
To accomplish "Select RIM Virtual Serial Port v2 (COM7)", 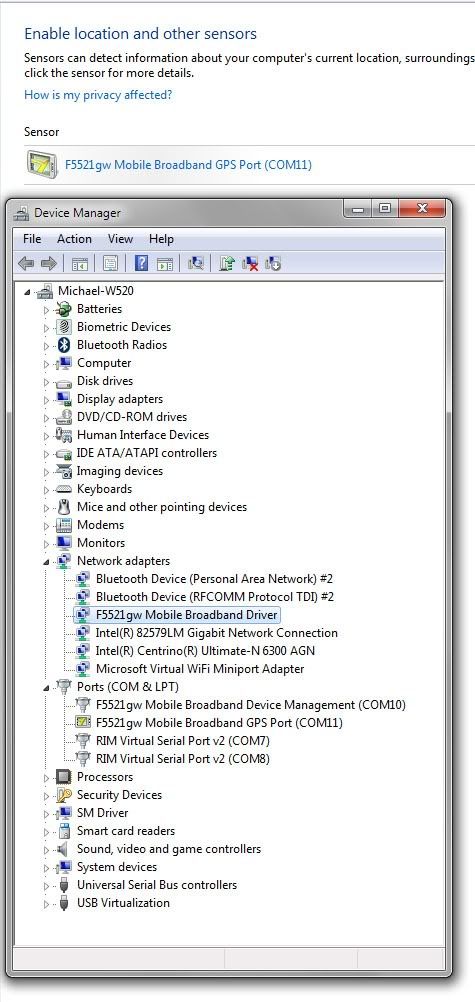I will click(x=183, y=741).
